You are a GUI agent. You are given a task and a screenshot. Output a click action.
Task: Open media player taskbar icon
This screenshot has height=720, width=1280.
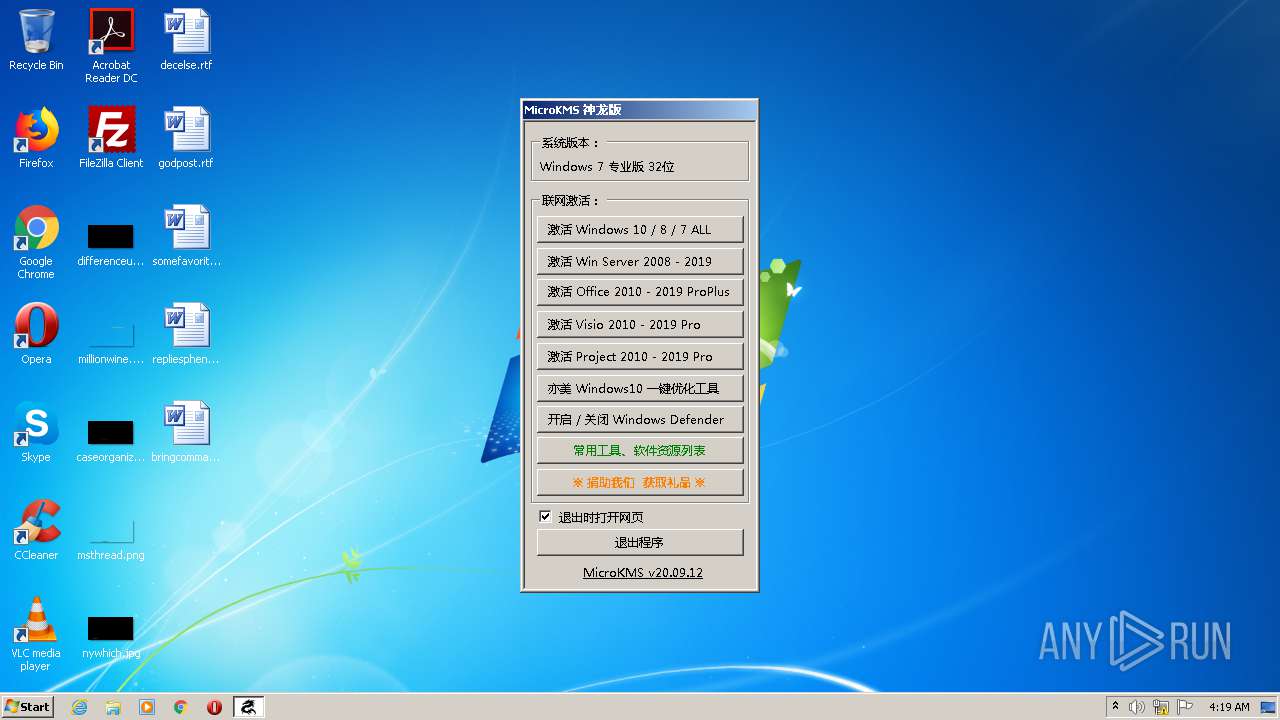pyautogui.click(x=147, y=707)
